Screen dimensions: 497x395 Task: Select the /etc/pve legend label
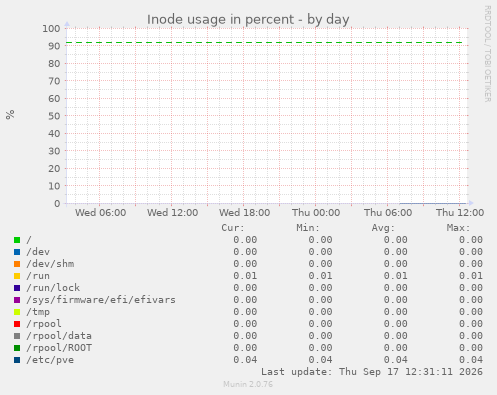(50, 360)
